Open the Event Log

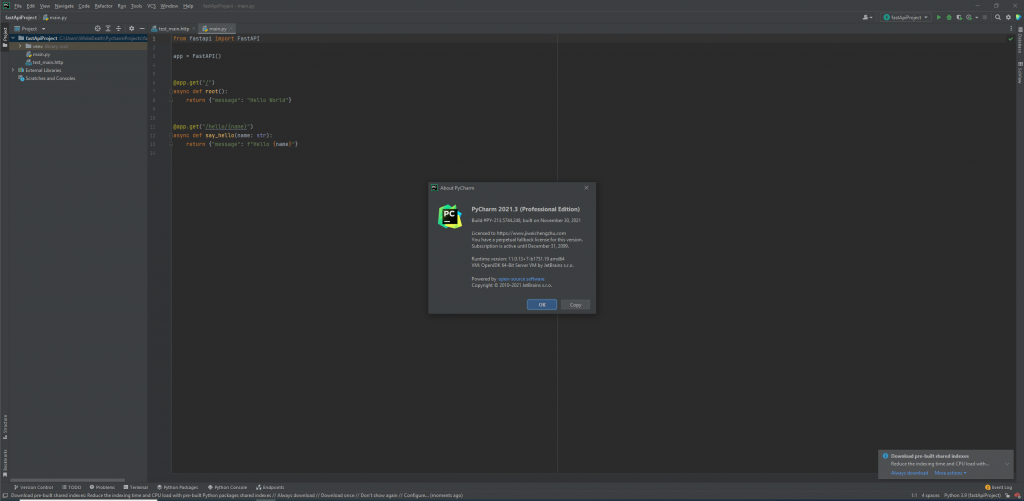[x=999, y=487]
